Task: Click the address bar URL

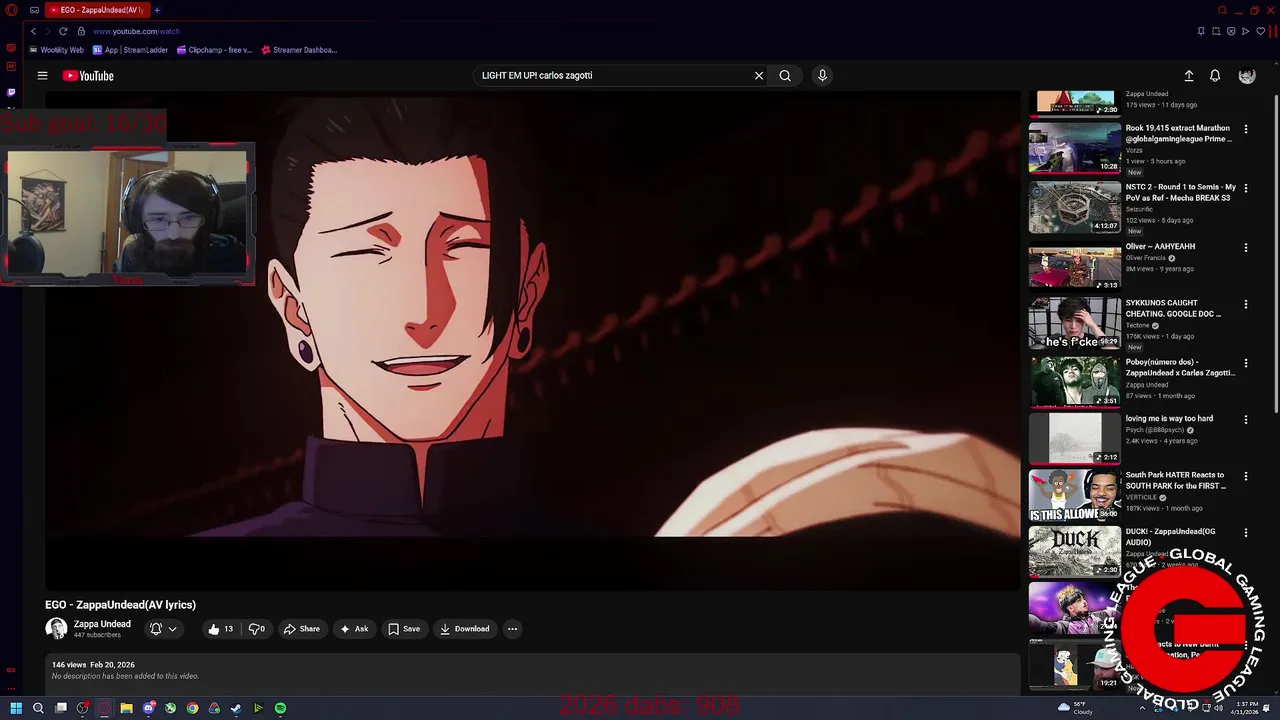Action: point(136,31)
